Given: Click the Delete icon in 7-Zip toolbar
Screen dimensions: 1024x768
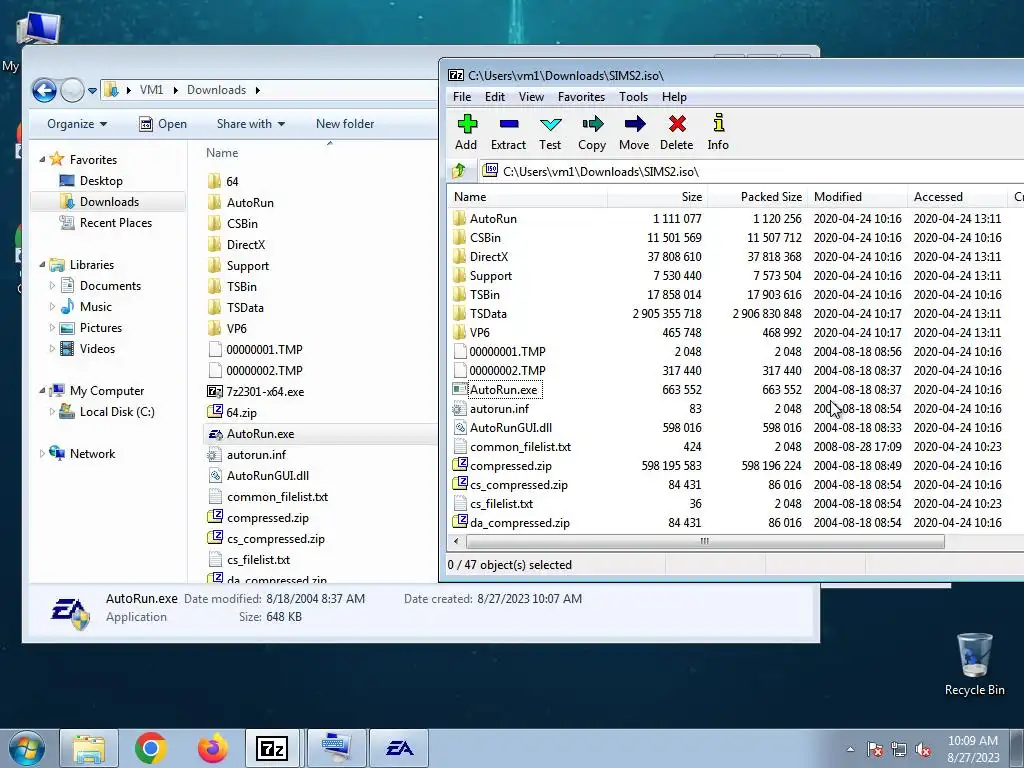Looking at the screenshot, I should [677, 132].
